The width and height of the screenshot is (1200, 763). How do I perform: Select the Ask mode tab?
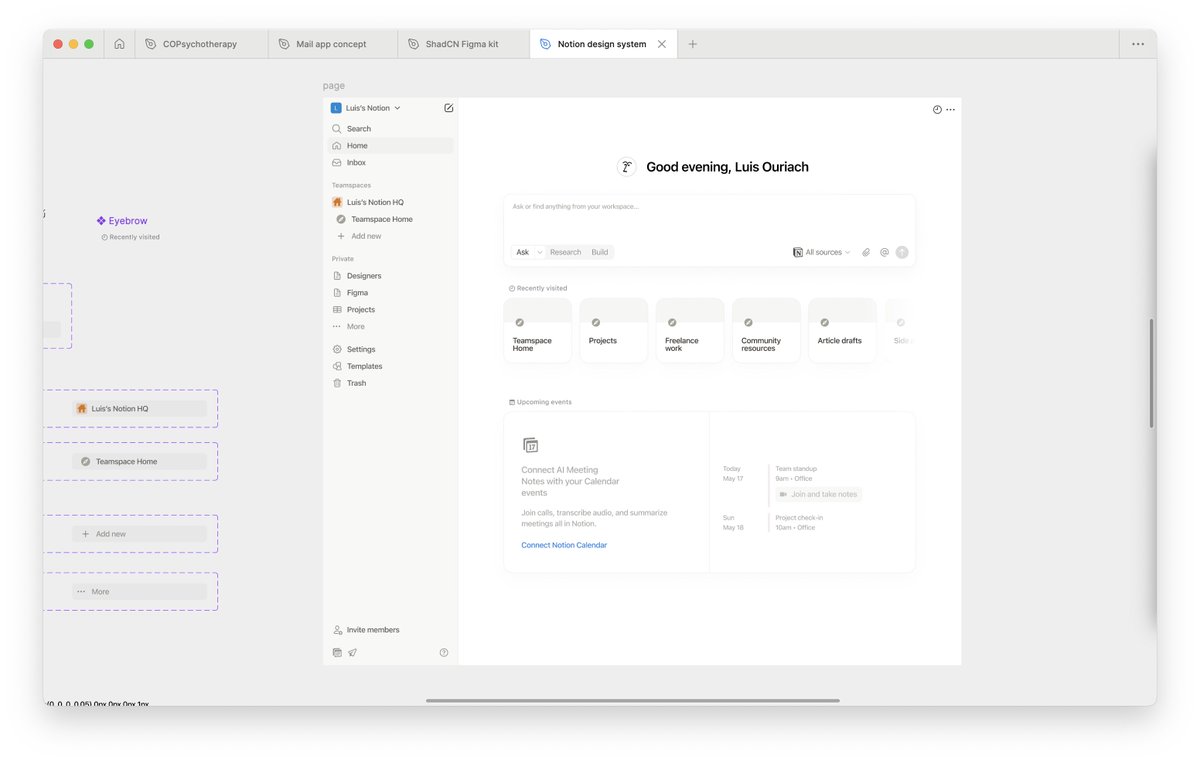tap(523, 253)
